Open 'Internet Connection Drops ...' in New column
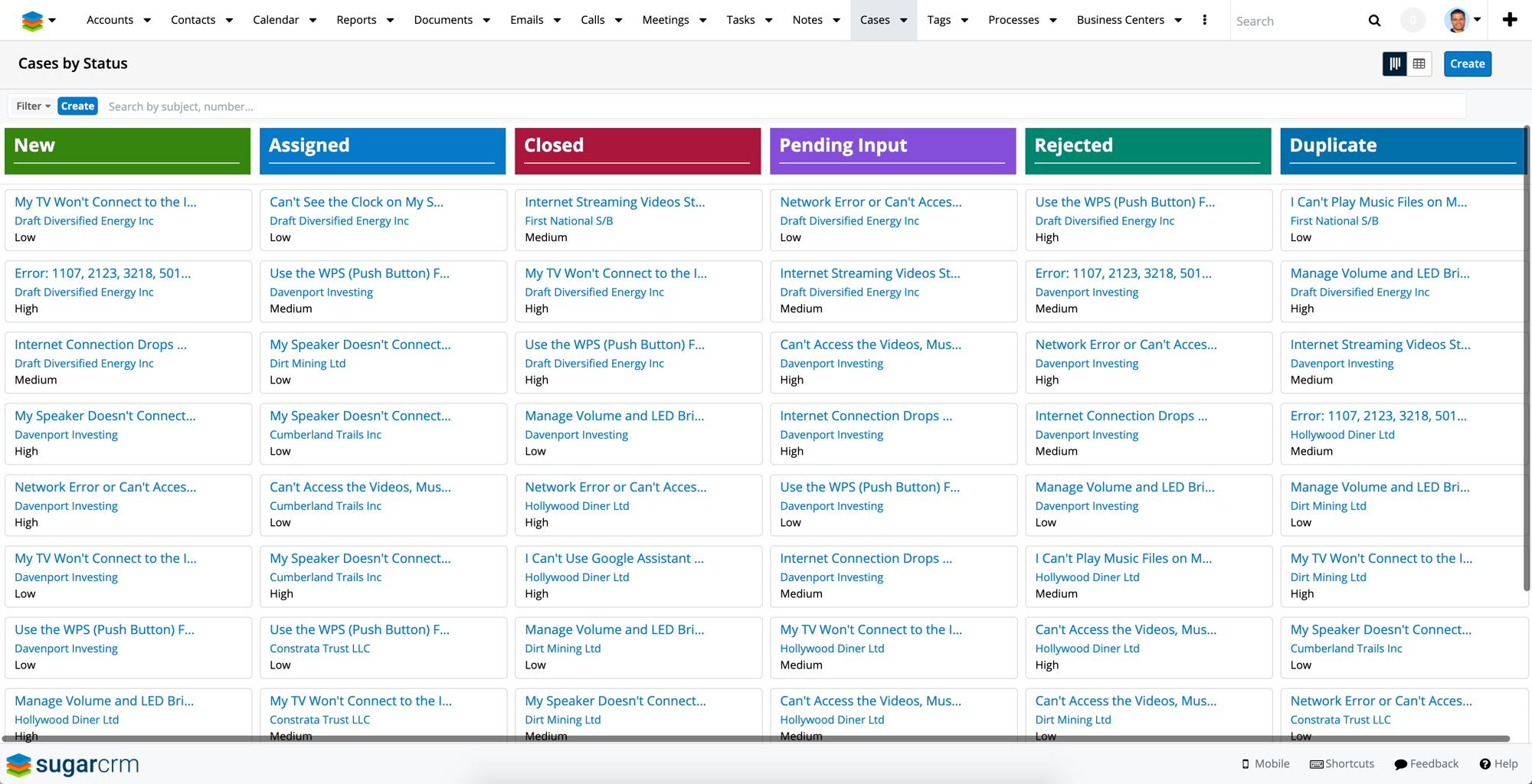The width and height of the screenshot is (1532, 784). tap(100, 345)
